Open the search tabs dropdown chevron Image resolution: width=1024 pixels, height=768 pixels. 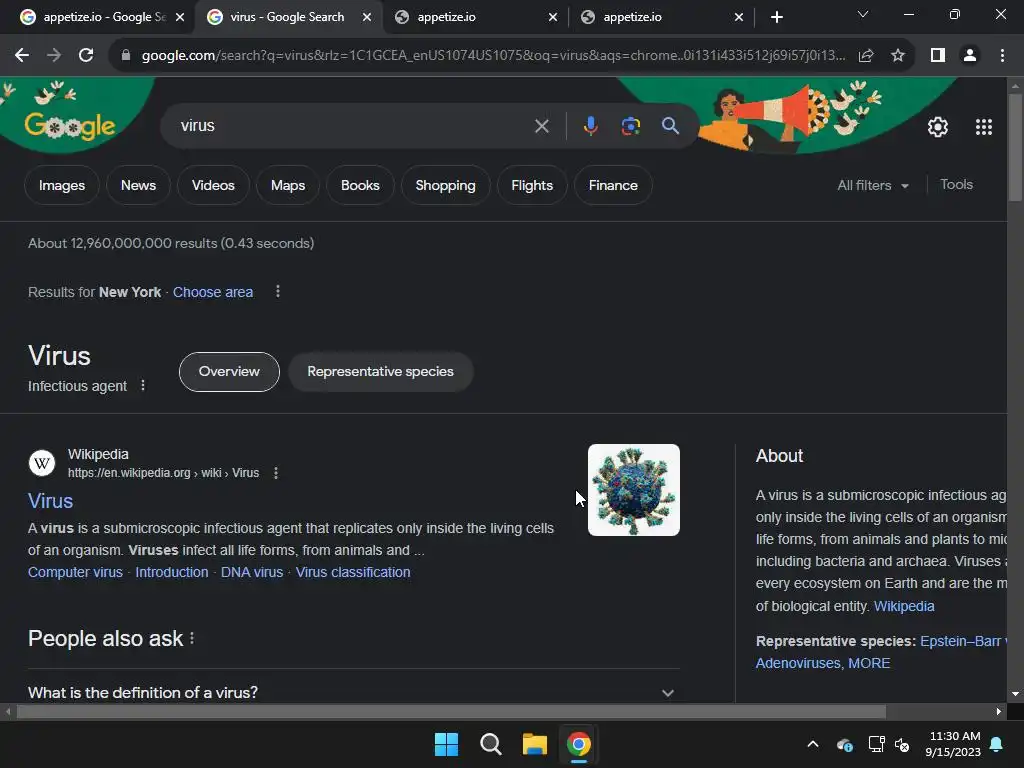click(863, 14)
